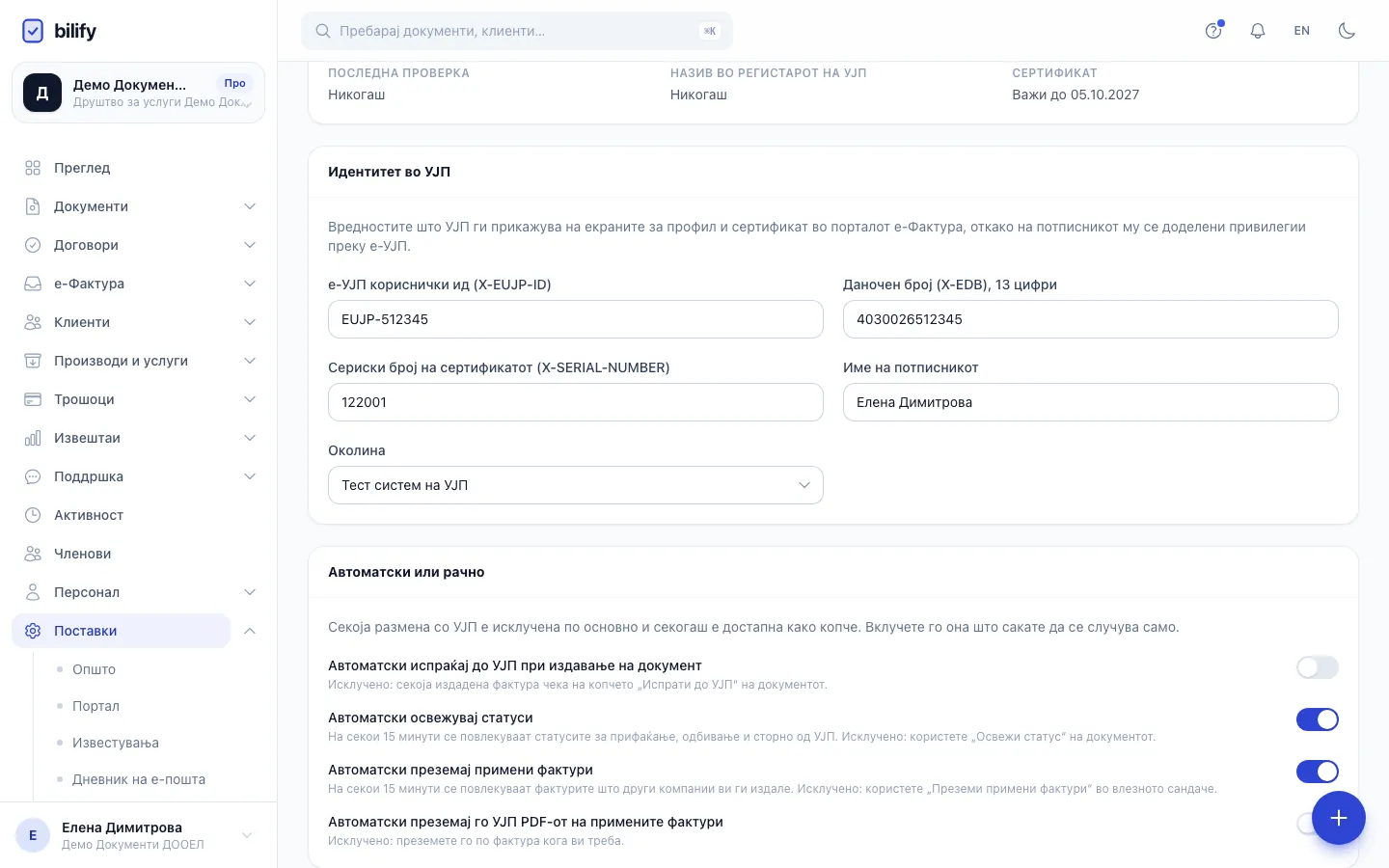Open Известувања settings submenu
The height and width of the screenshot is (868, 1389).
(x=116, y=743)
